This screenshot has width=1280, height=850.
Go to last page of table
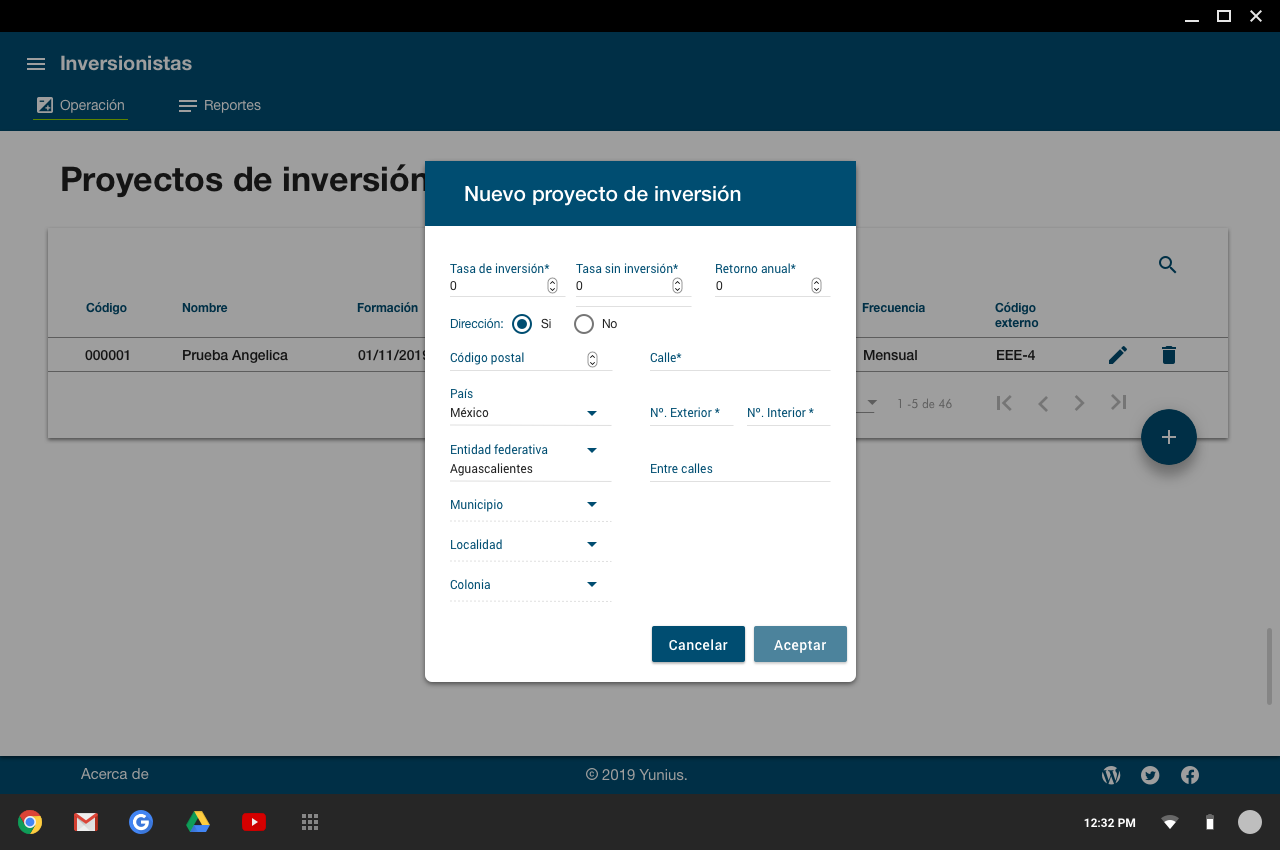coord(1118,403)
